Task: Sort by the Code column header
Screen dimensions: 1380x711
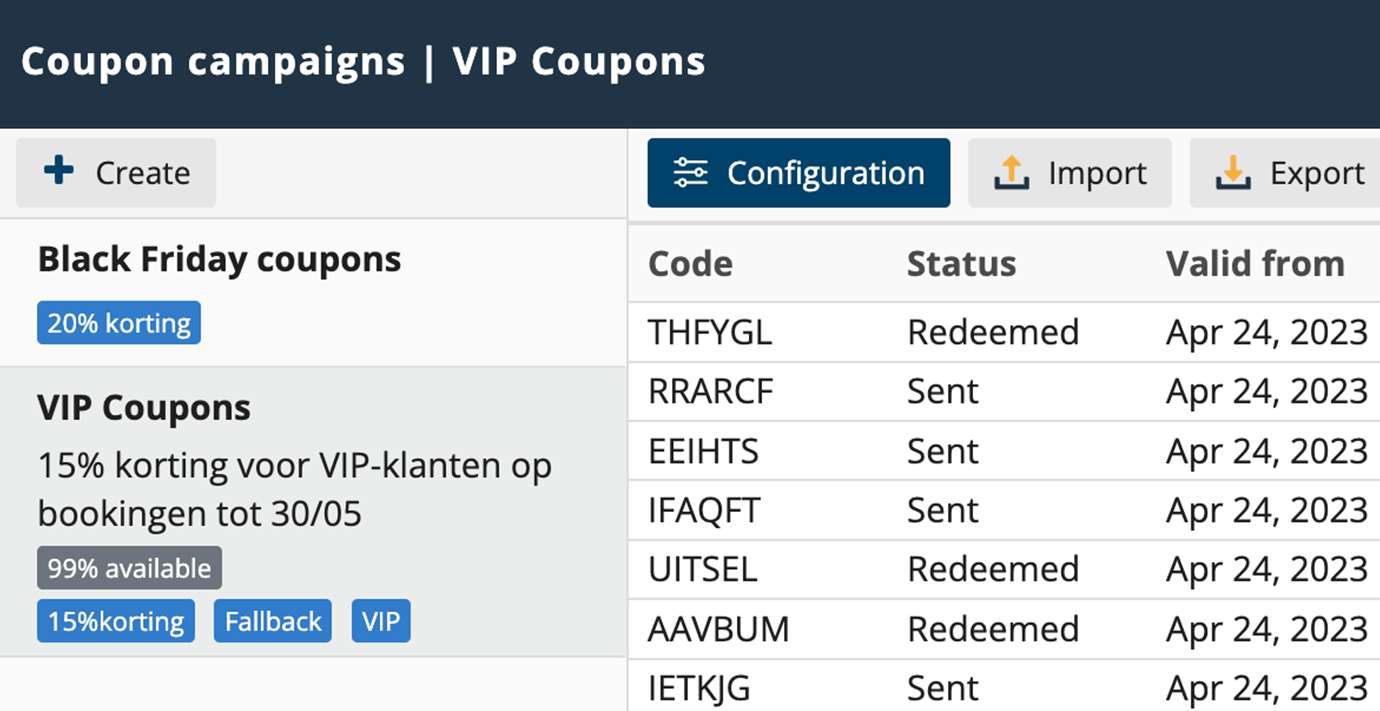Action: [690, 264]
